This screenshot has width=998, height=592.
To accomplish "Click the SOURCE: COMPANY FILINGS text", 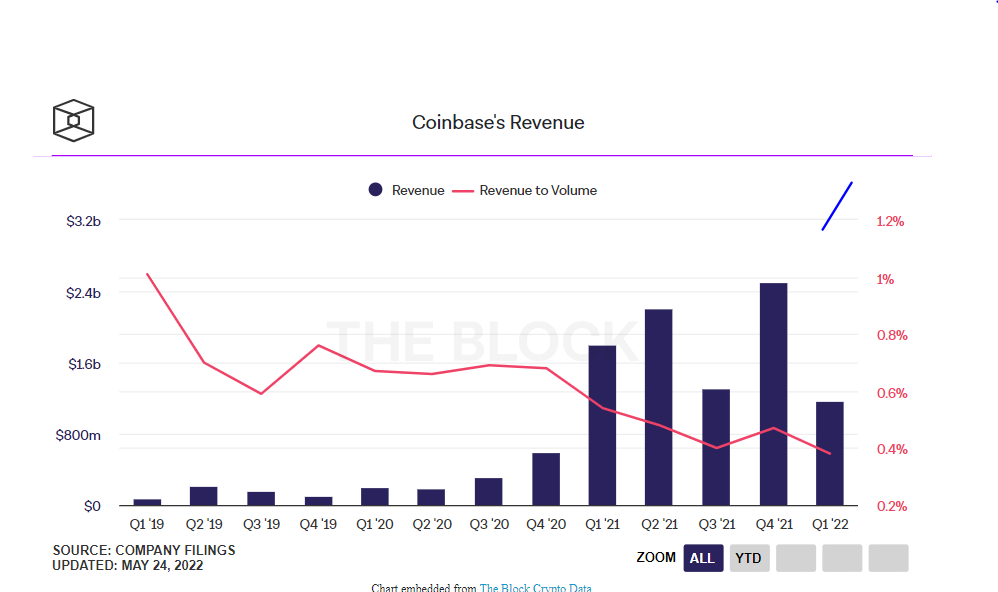I will tap(144, 551).
